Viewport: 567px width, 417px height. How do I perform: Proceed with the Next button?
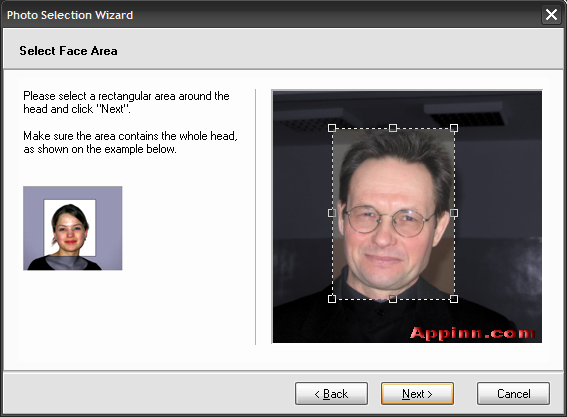click(417, 393)
